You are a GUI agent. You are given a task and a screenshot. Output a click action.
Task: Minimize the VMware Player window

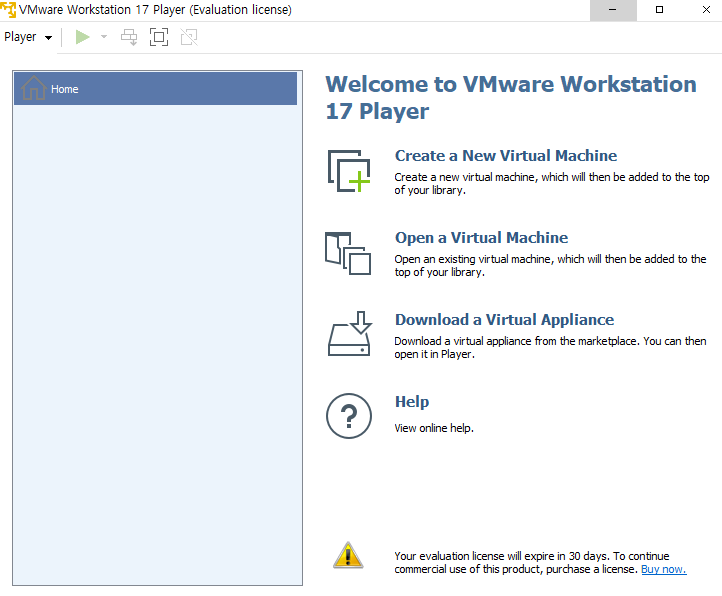click(613, 10)
